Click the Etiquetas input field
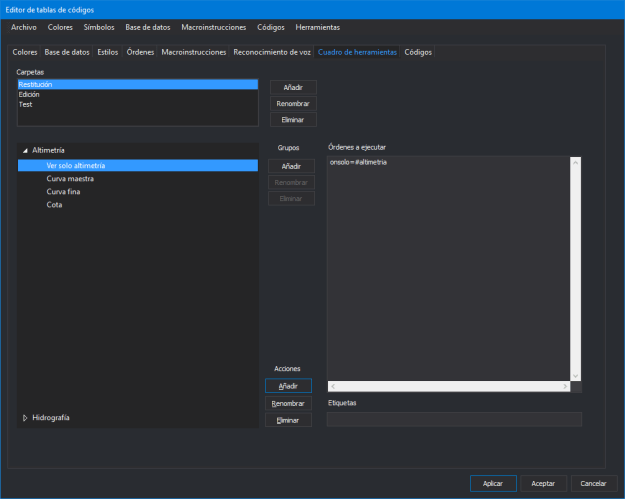Image resolution: width=625 pixels, height=499 pixels. (x=453, y=420)
